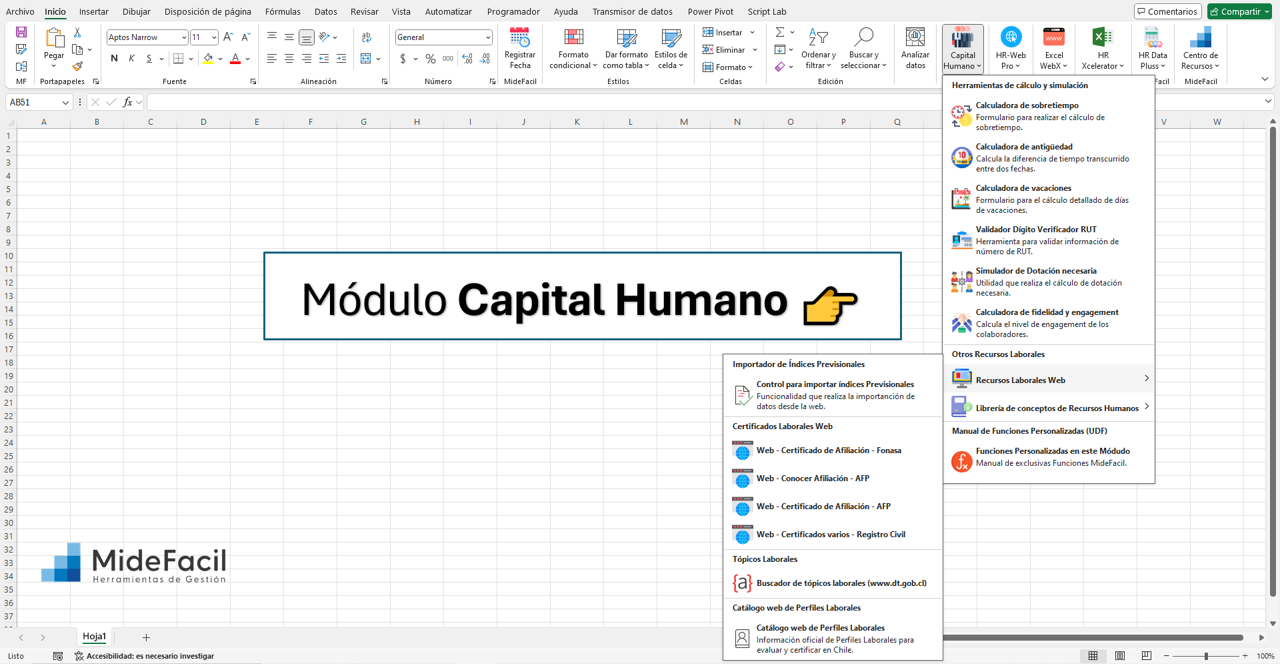Add a new sheet with plus button
Image resolution: width=1280 pixels, height=664 pixels.
pos(146,637)
